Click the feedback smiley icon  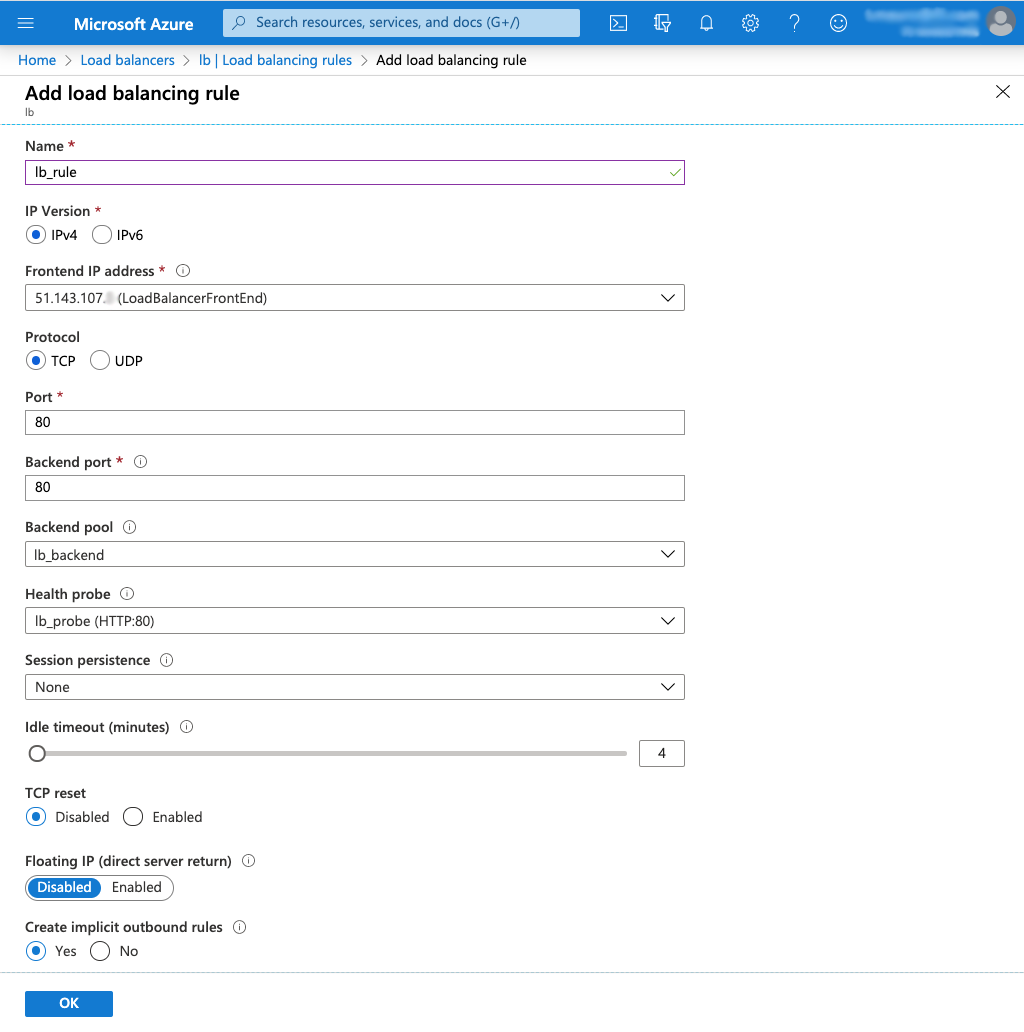838,23
